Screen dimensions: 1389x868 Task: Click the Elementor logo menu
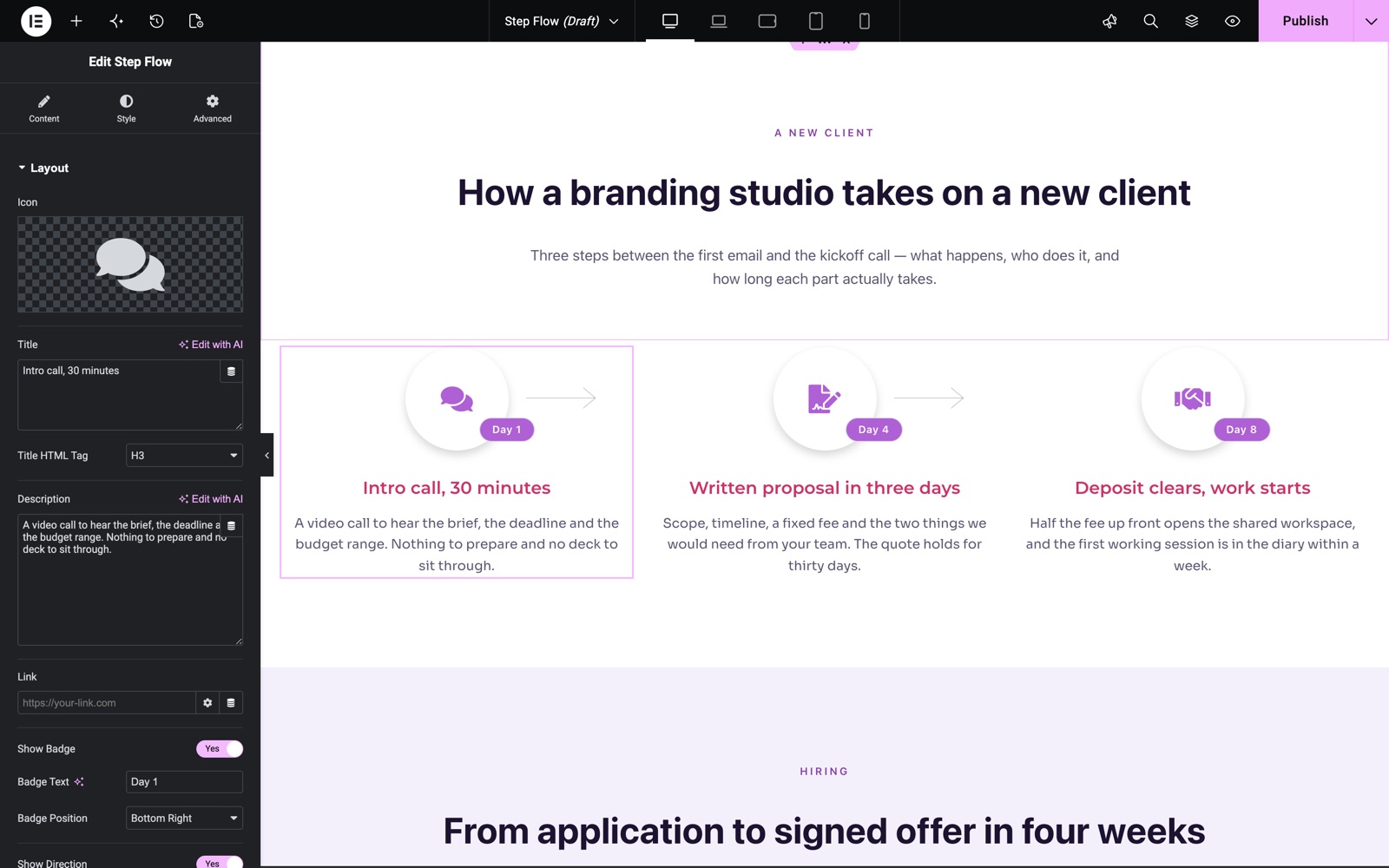coord(36,21)
